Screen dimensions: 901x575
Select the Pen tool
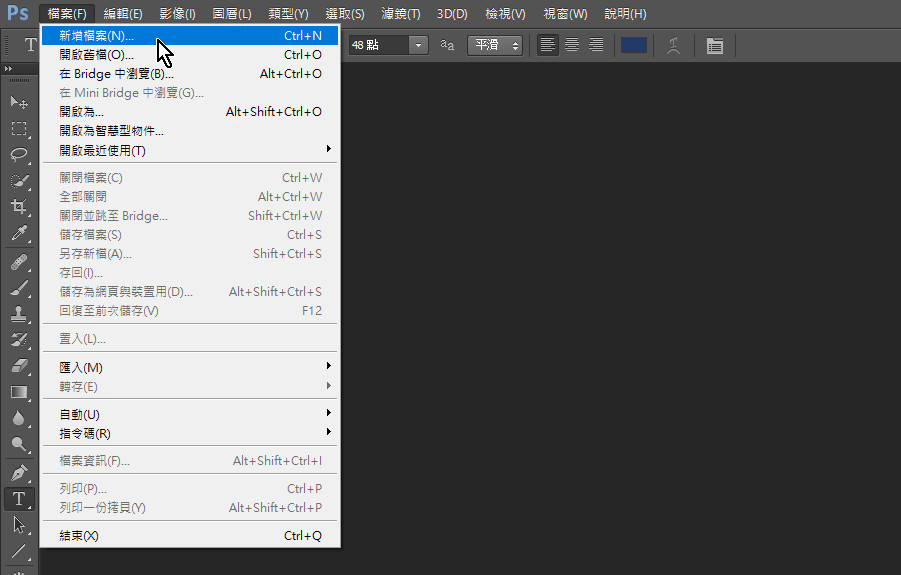tap(19, 473)
